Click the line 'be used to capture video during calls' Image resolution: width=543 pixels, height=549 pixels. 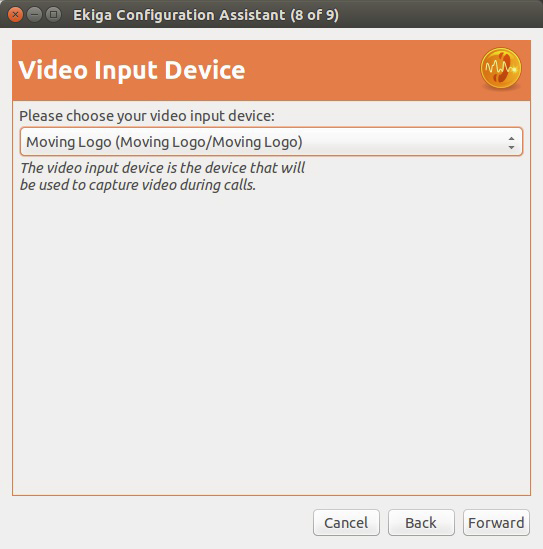(x=138, y=185)
